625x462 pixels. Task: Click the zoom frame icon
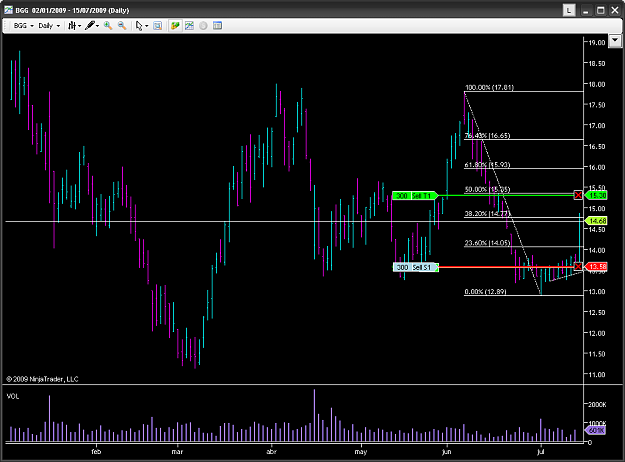(158, 26)
